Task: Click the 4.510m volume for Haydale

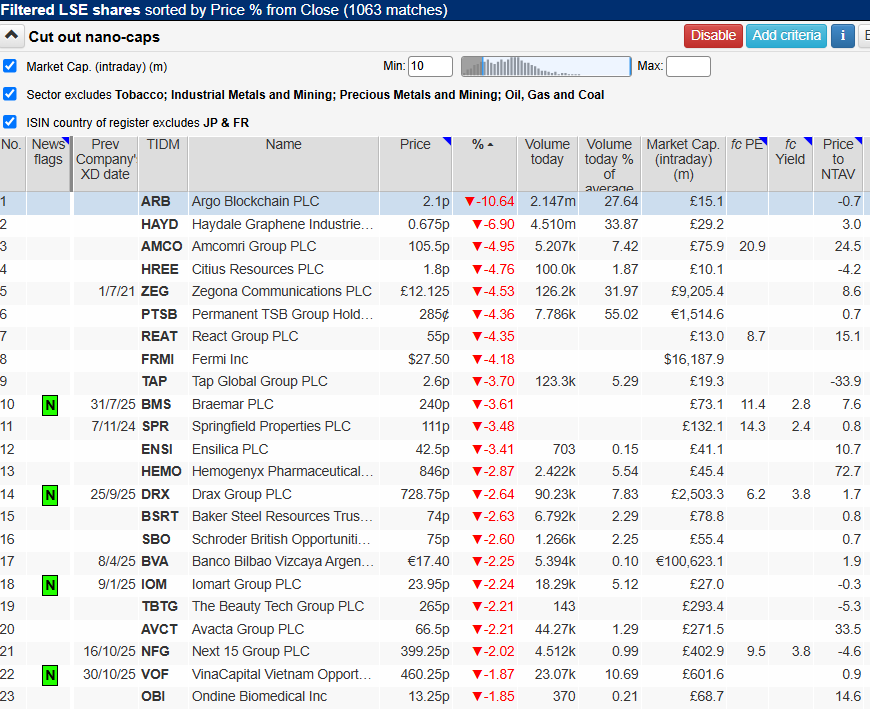Action: (553, 224)
